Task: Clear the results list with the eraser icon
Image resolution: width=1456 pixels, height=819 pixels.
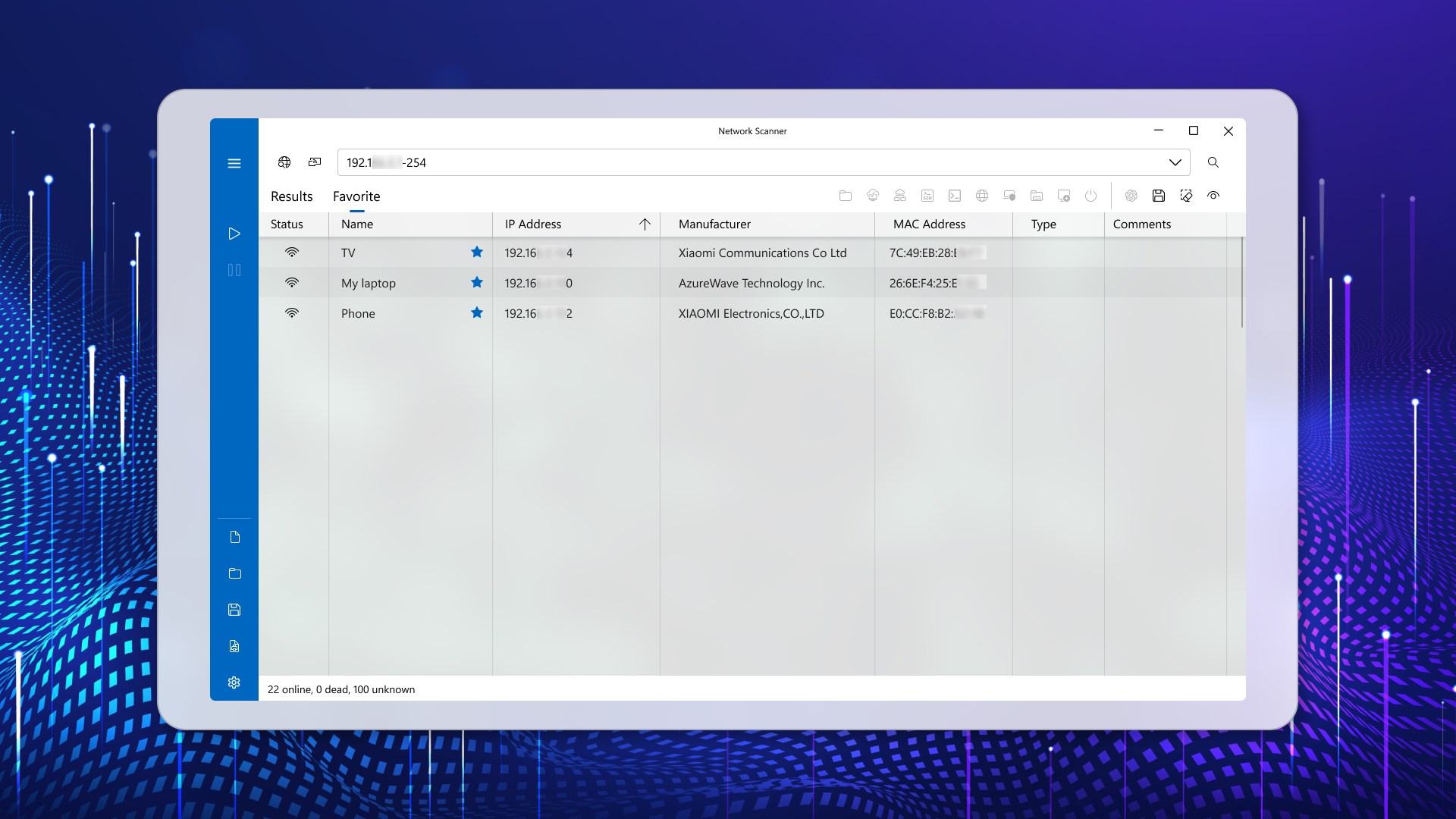Action: (1186, 196)
